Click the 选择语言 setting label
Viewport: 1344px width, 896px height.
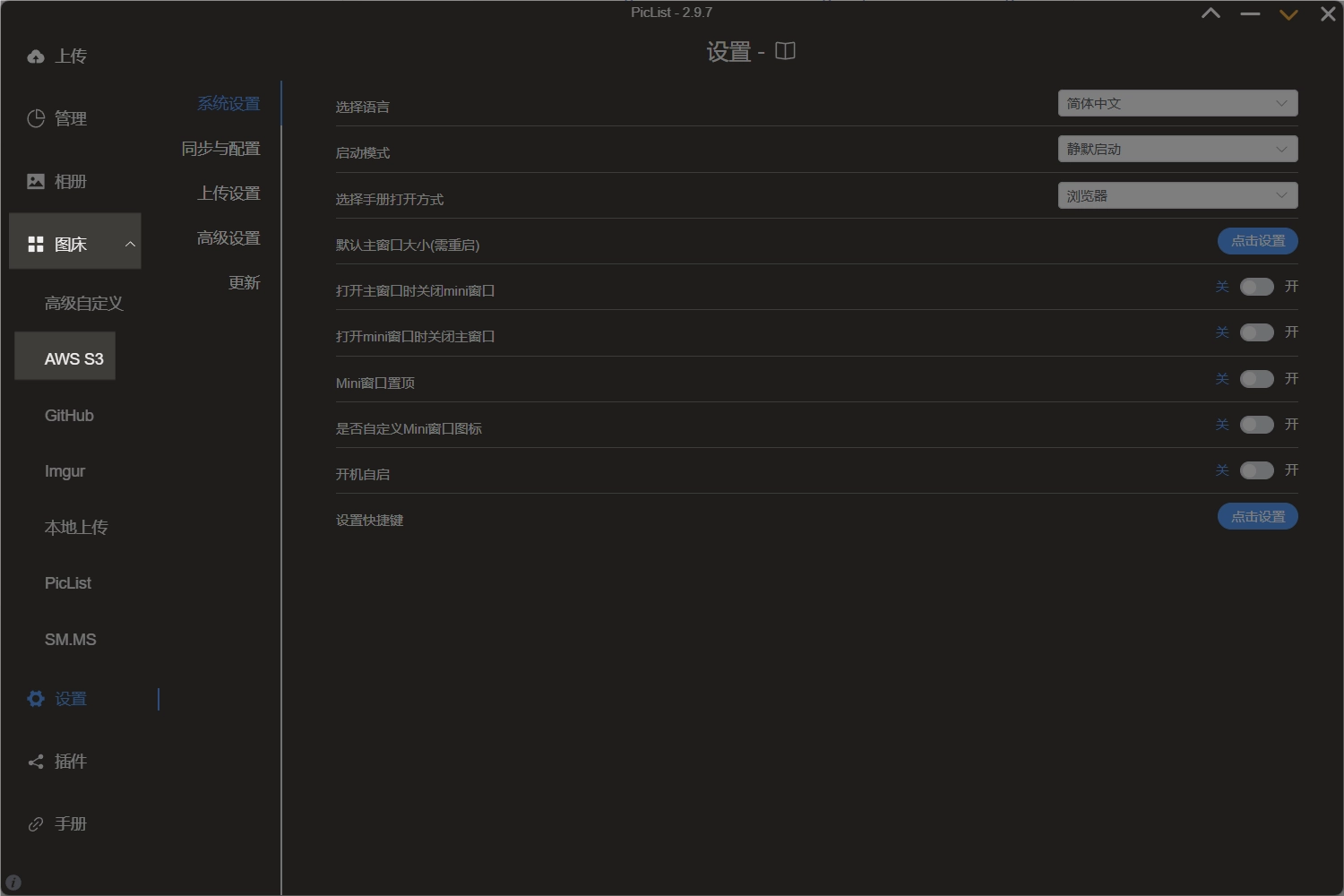[362, 107]
